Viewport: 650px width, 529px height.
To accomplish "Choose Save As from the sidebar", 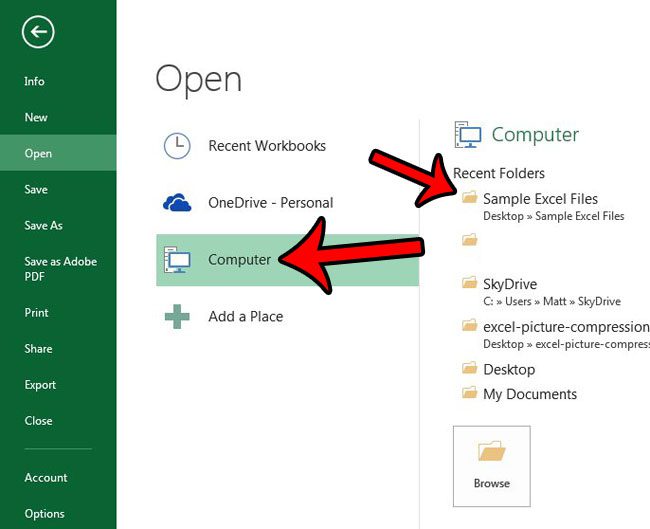I will tap(44, 226).
